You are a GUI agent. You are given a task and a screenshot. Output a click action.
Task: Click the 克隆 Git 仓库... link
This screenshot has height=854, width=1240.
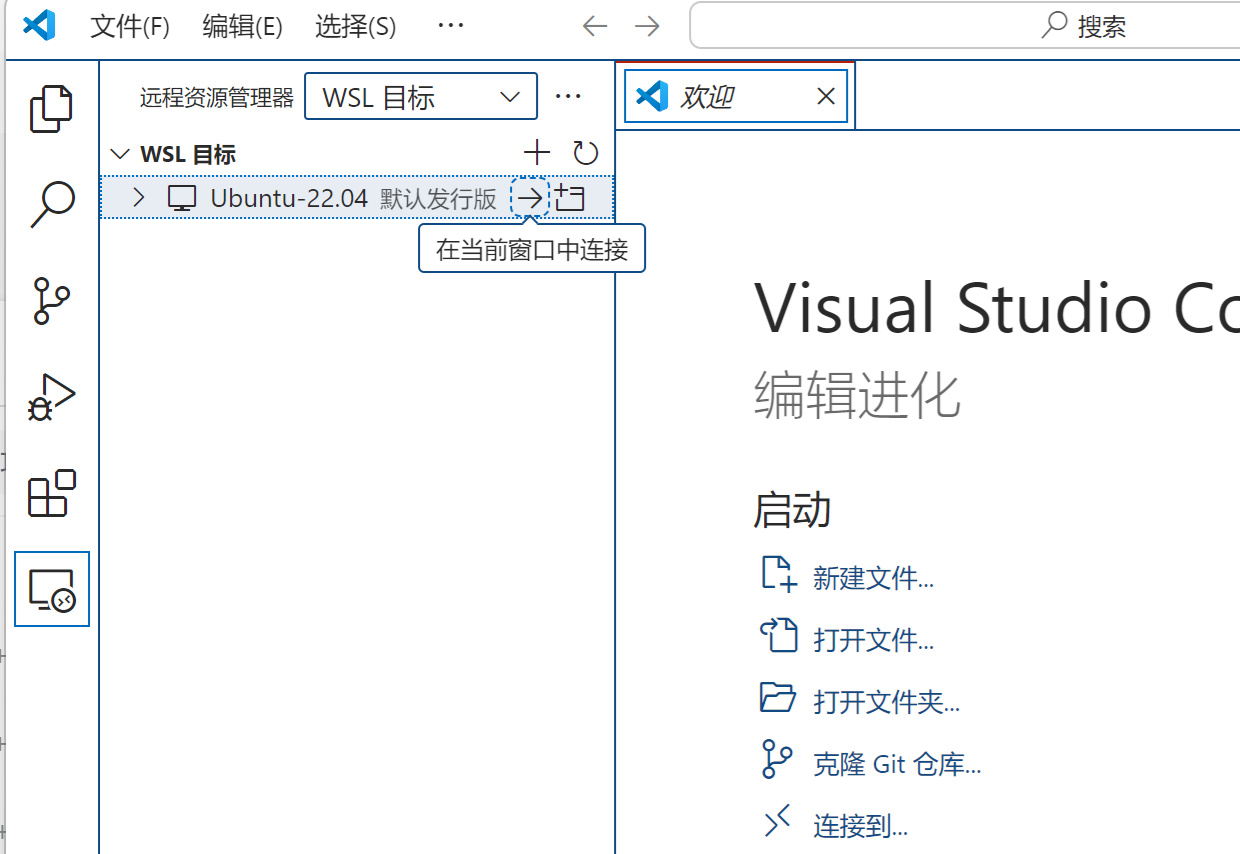[x=897, y=764]
